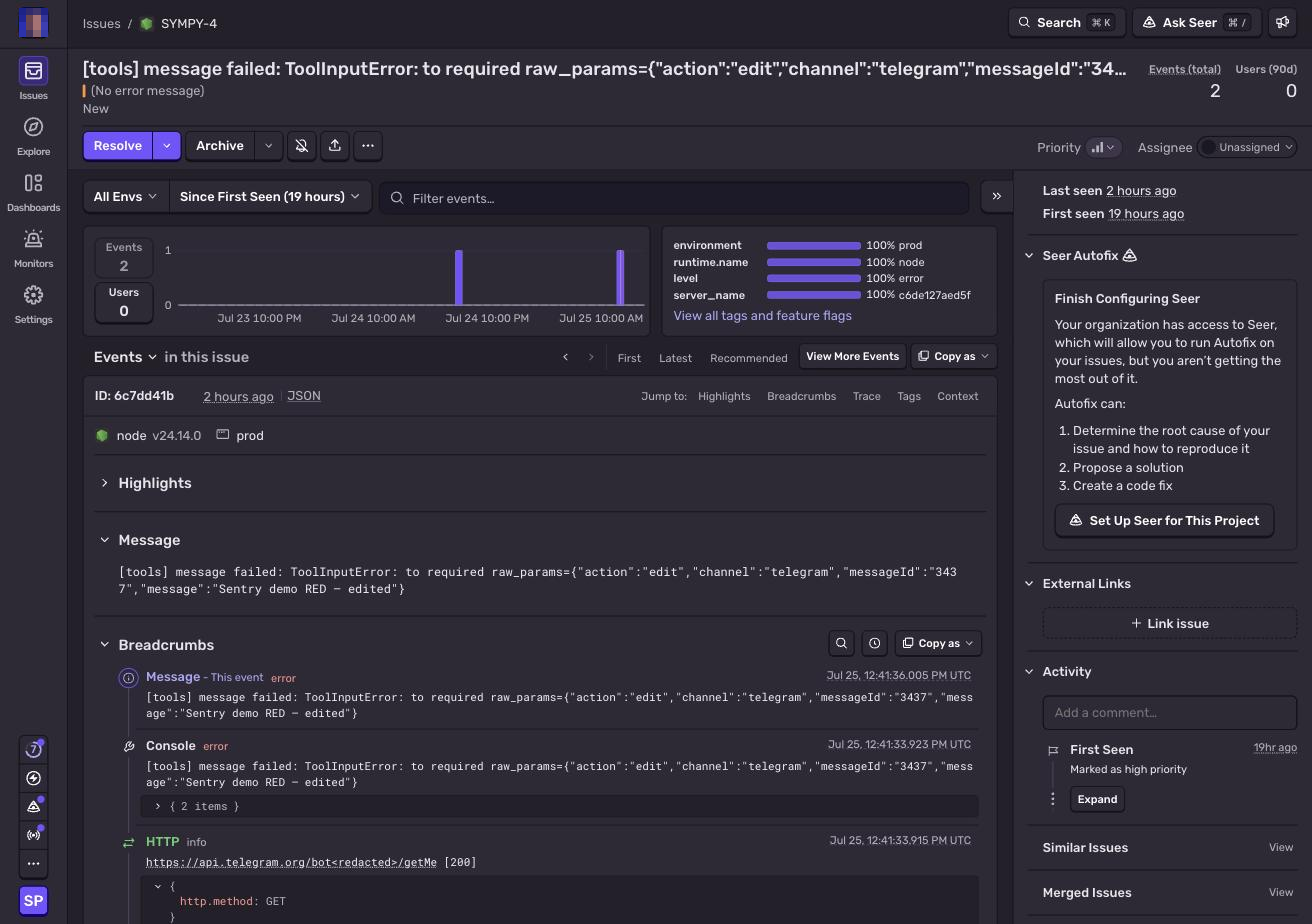The image size is (1312, 924).
Task: Click the Link issue button
Action: point(1170,623)
